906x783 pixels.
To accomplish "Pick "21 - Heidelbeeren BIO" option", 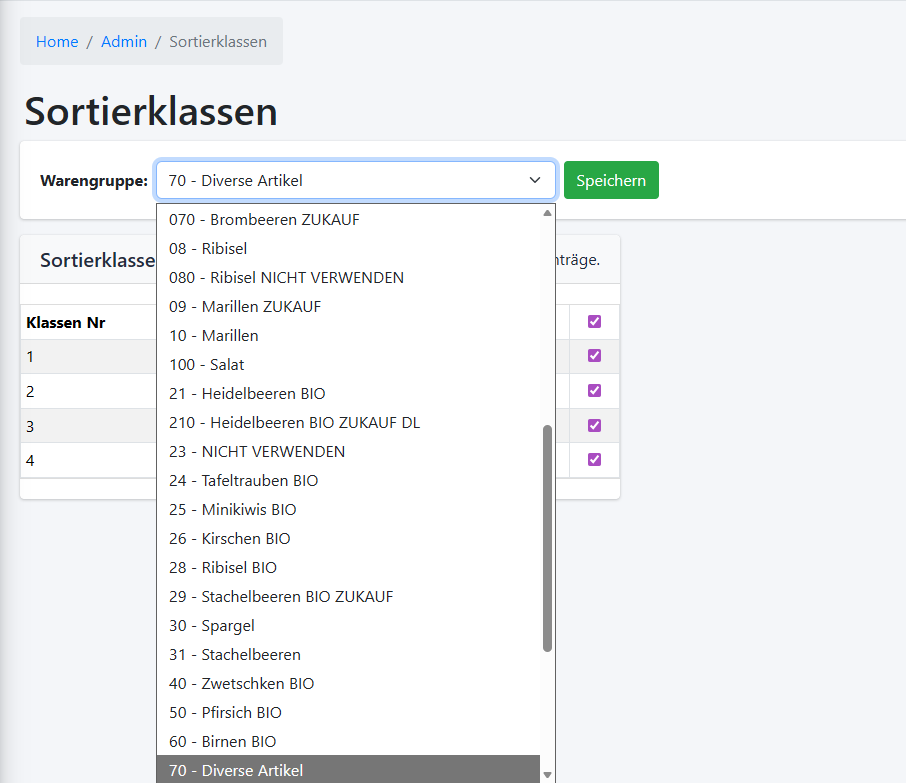I will tap(246, 393).
